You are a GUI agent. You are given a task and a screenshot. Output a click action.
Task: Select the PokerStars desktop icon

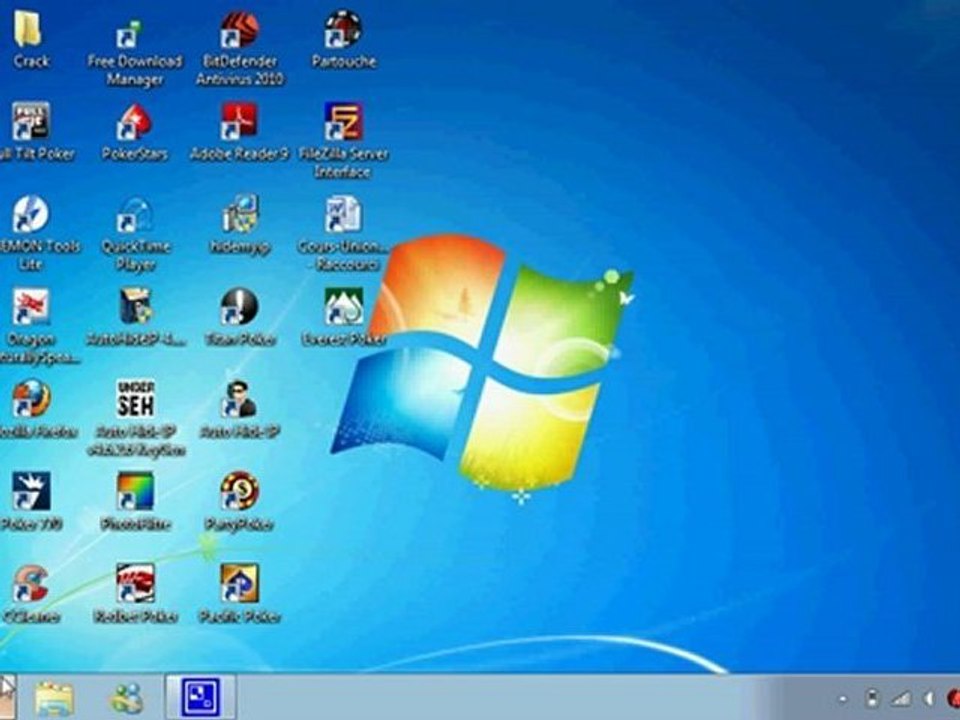pyautogui.click(x=134, y=121)
